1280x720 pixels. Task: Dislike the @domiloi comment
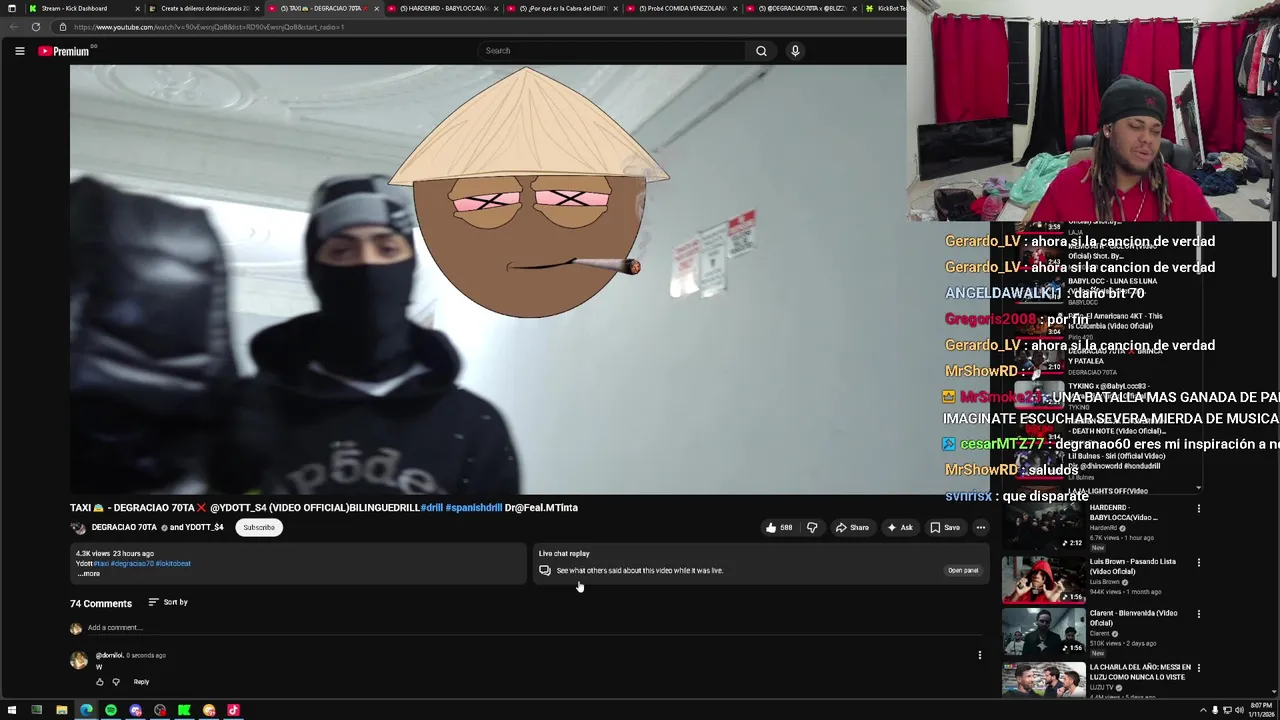(116, 682)
